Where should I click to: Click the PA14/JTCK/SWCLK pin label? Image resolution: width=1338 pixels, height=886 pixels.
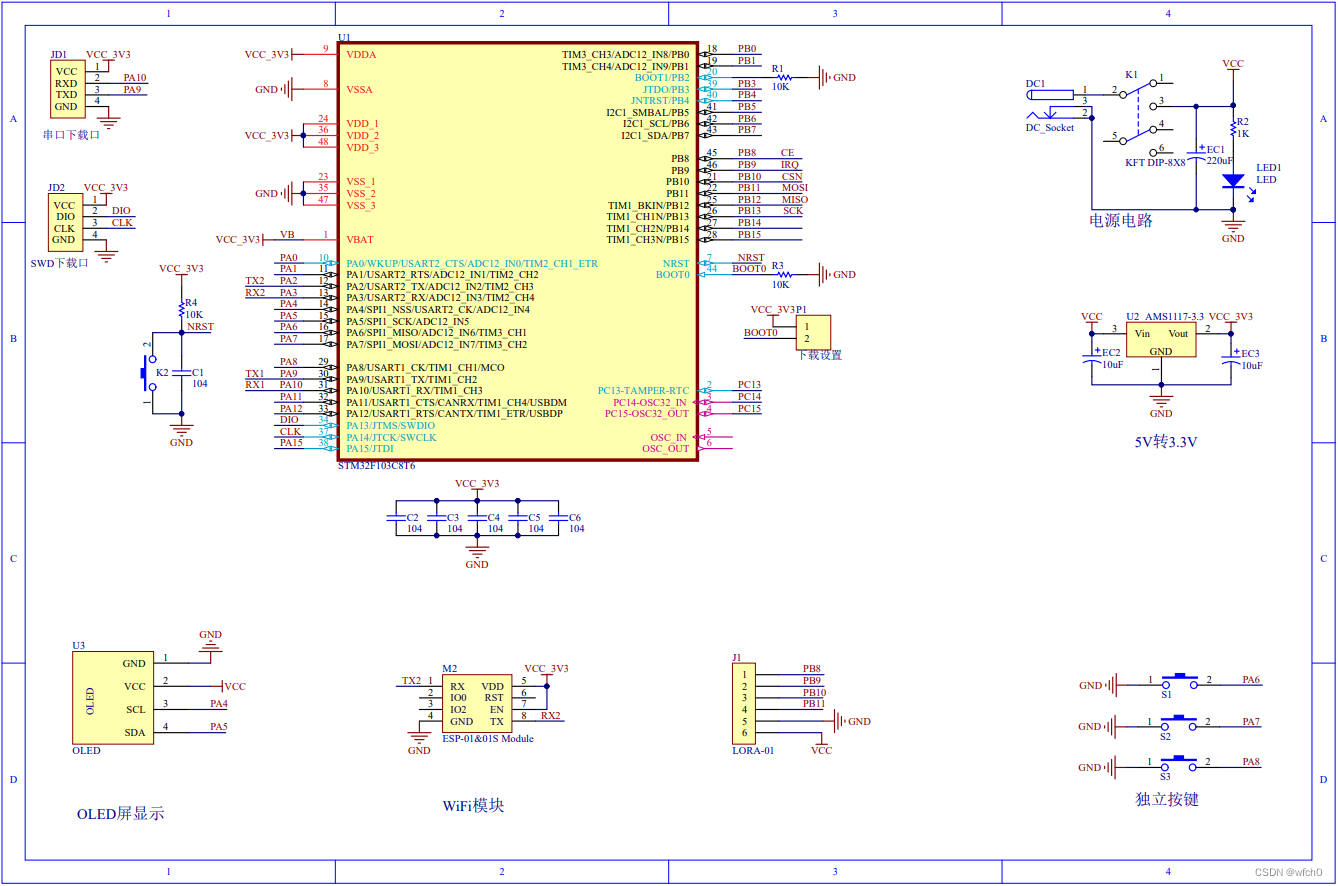pos(391,437)
